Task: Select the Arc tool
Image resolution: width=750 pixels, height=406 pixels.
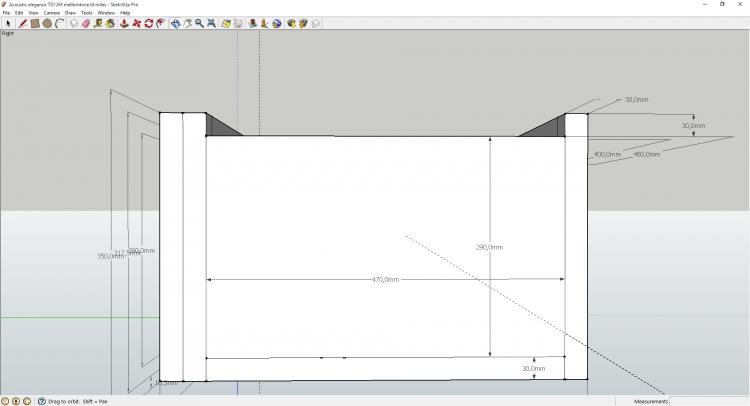Action: 59,23
